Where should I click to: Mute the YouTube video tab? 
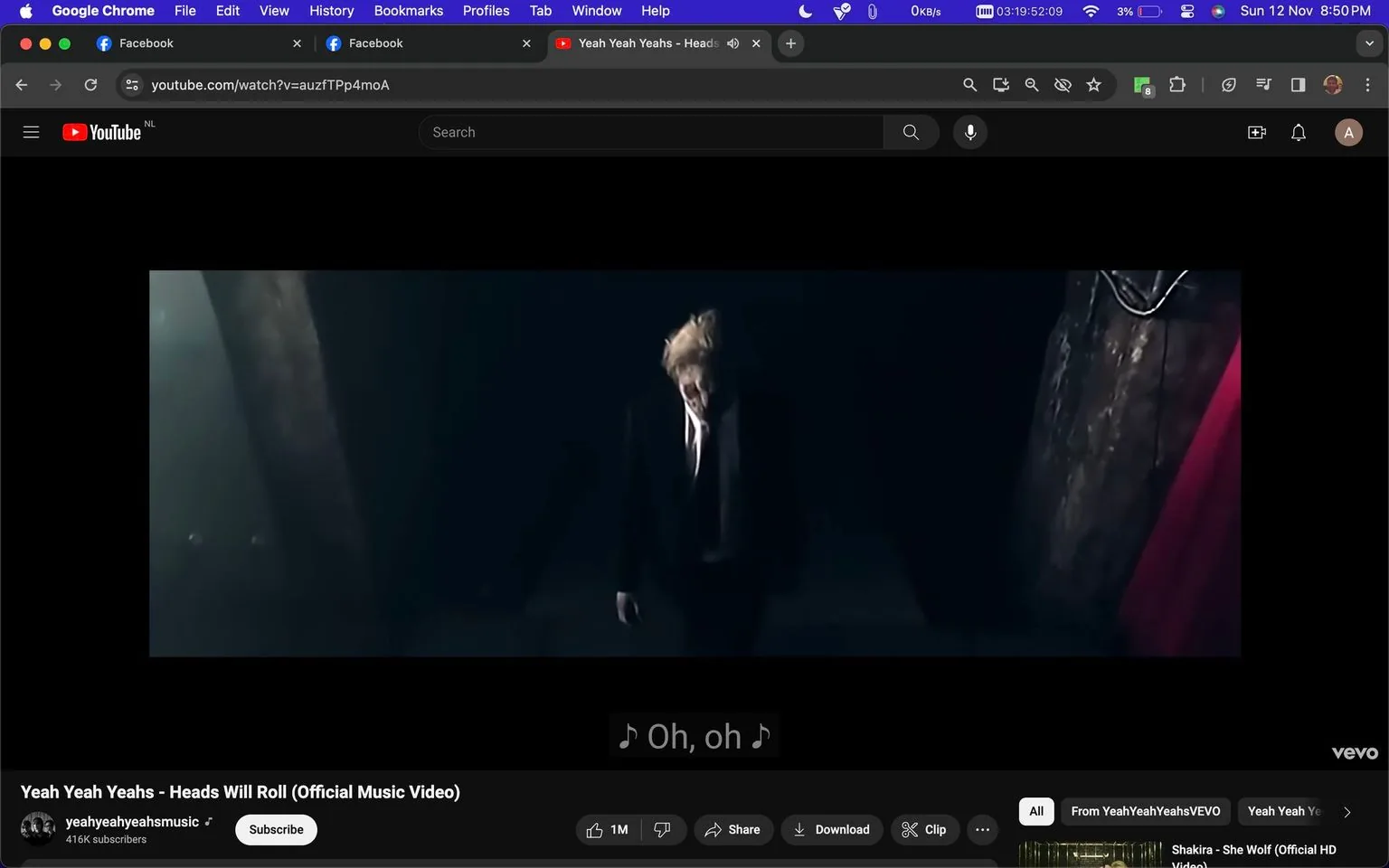732,42
